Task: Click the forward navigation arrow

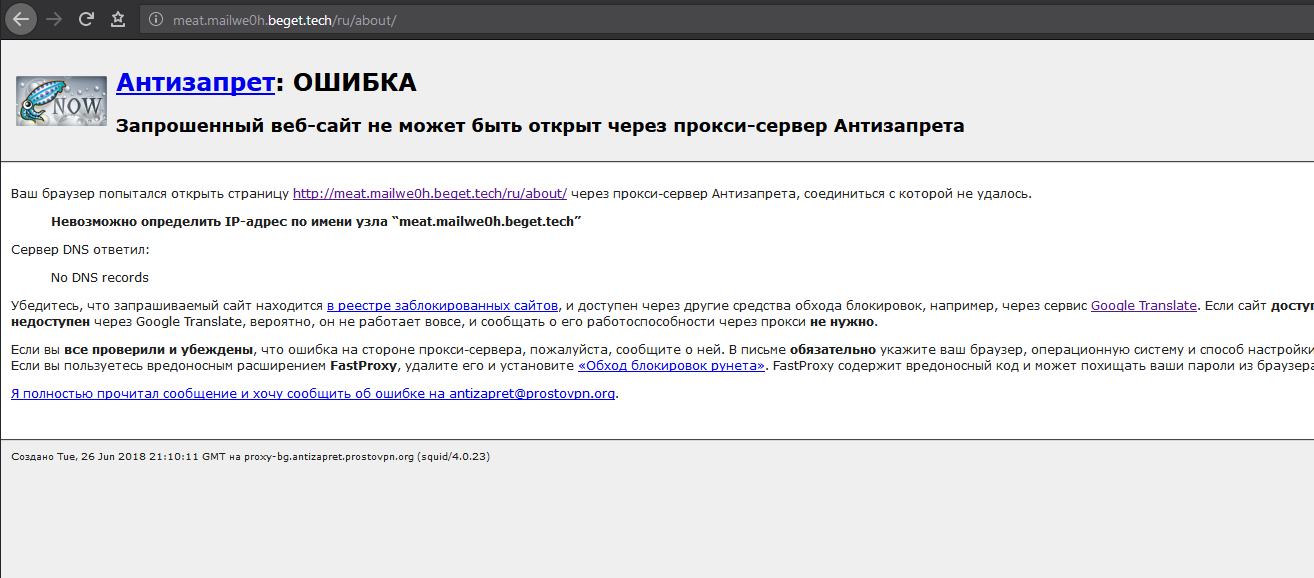Action: 54,19
